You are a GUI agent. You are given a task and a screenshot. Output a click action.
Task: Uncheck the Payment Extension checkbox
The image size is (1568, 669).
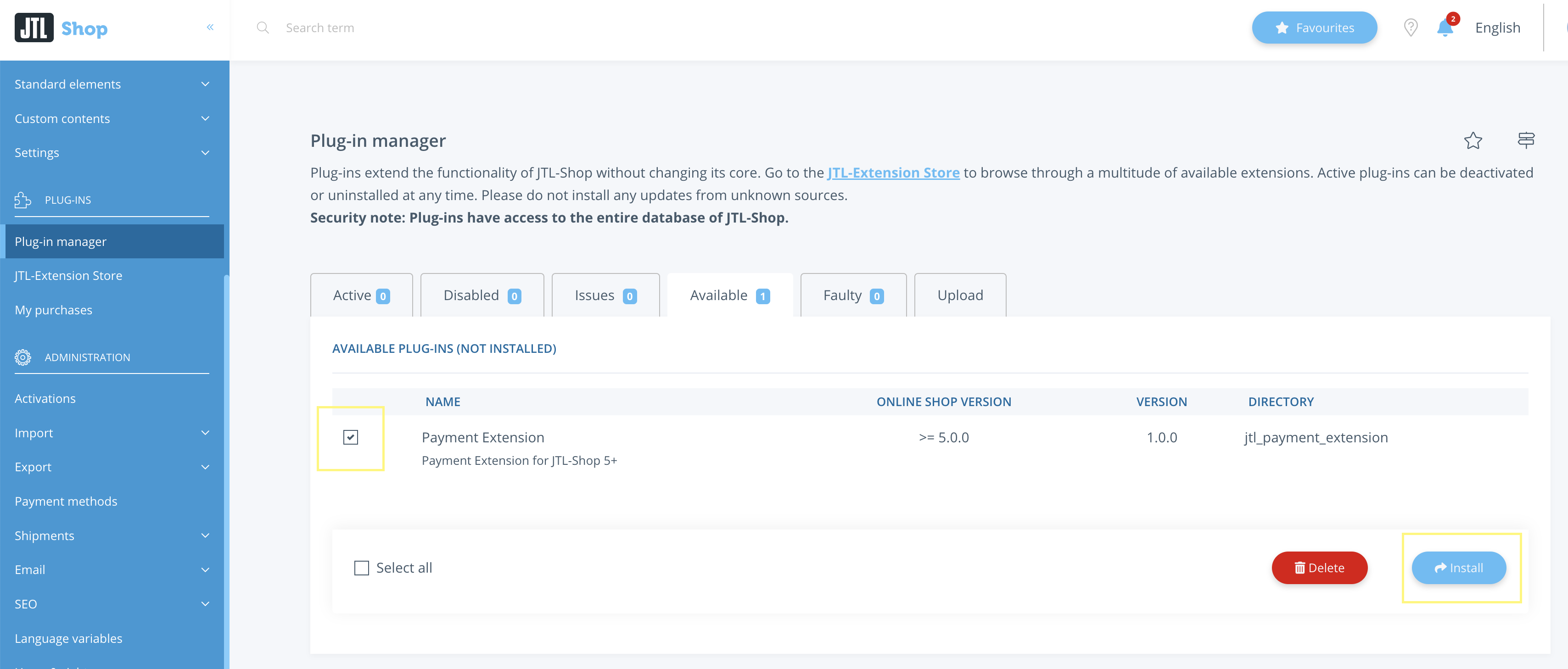coord(351,437)
